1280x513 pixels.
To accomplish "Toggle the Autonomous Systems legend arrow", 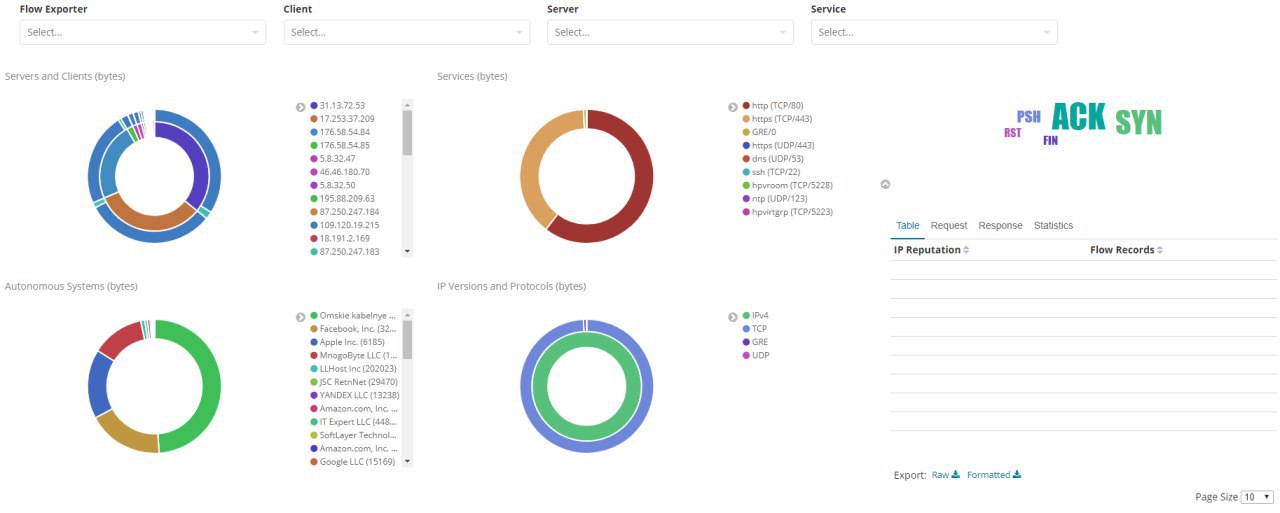I will pos(301,317).
